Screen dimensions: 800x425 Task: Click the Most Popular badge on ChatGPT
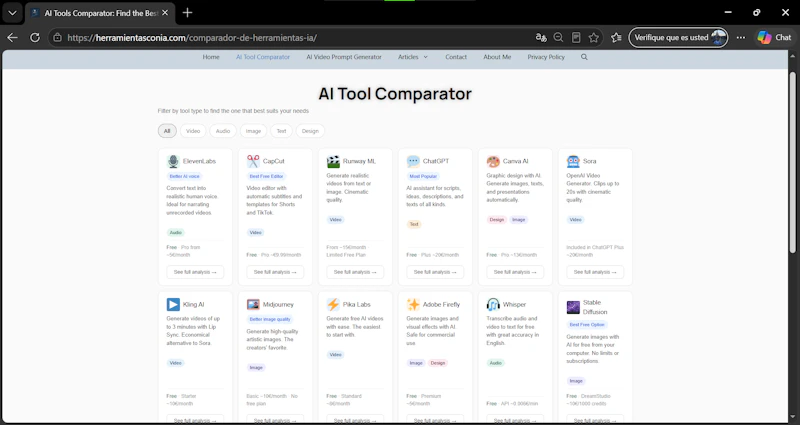(423, 177)
